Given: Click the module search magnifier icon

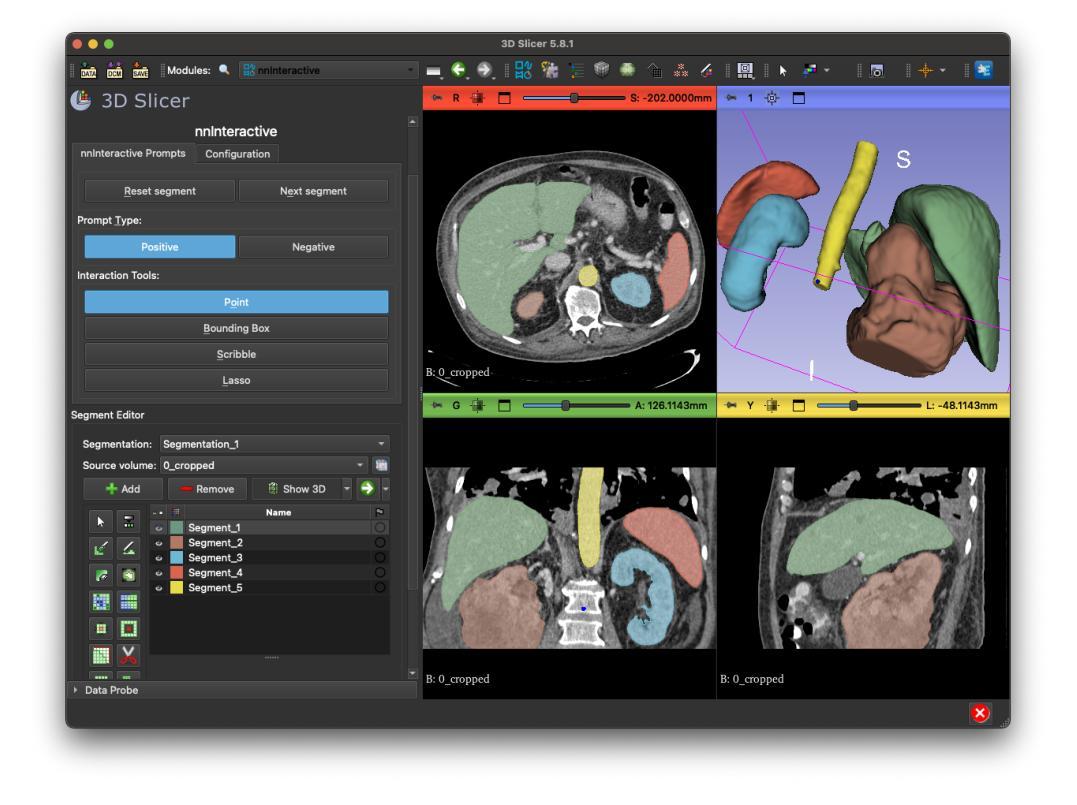Looking at the screenshot, I should tap(224, 70).
